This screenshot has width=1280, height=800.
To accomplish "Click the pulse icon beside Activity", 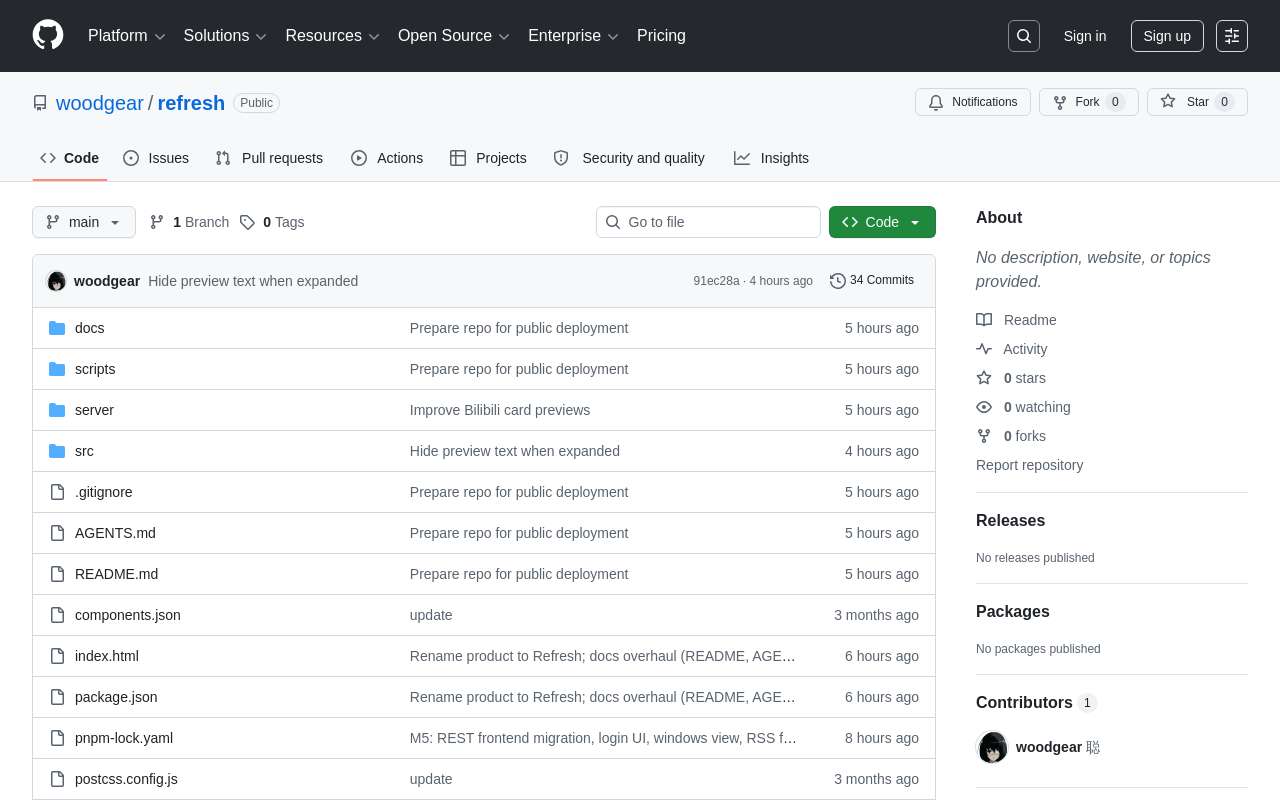I will (984, 349).
